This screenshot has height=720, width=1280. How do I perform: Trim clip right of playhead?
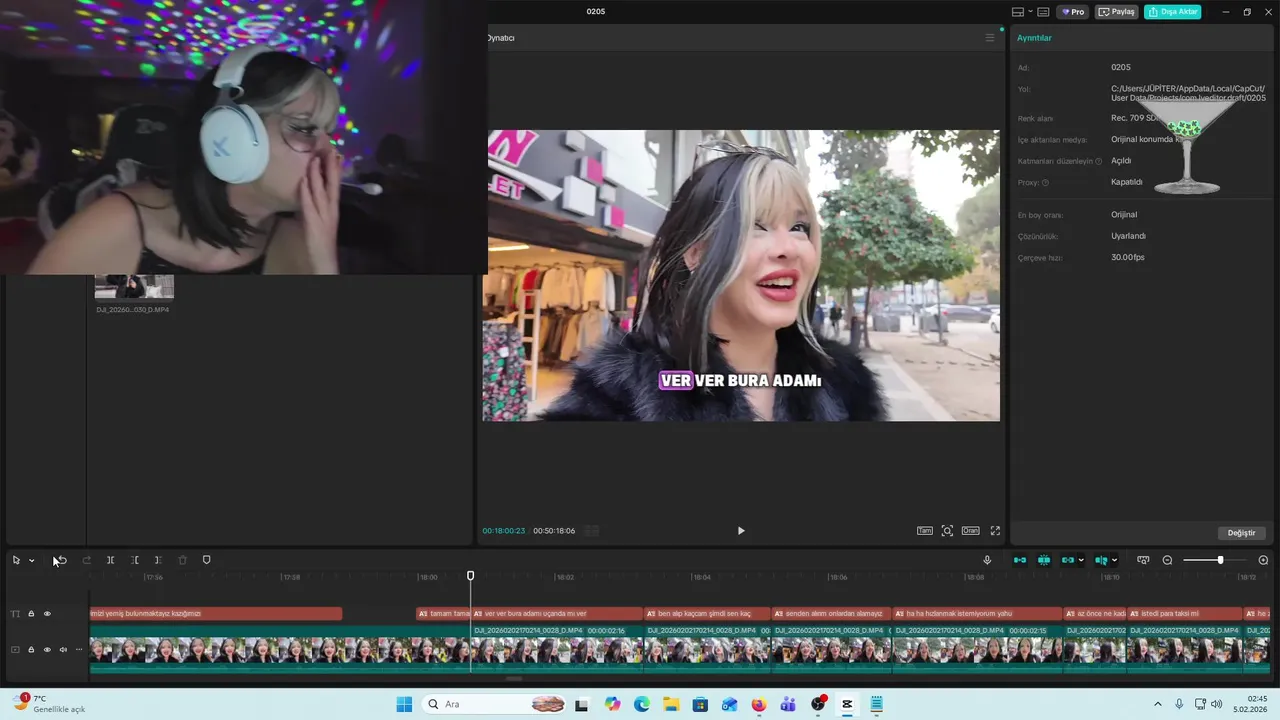(158, 560)
